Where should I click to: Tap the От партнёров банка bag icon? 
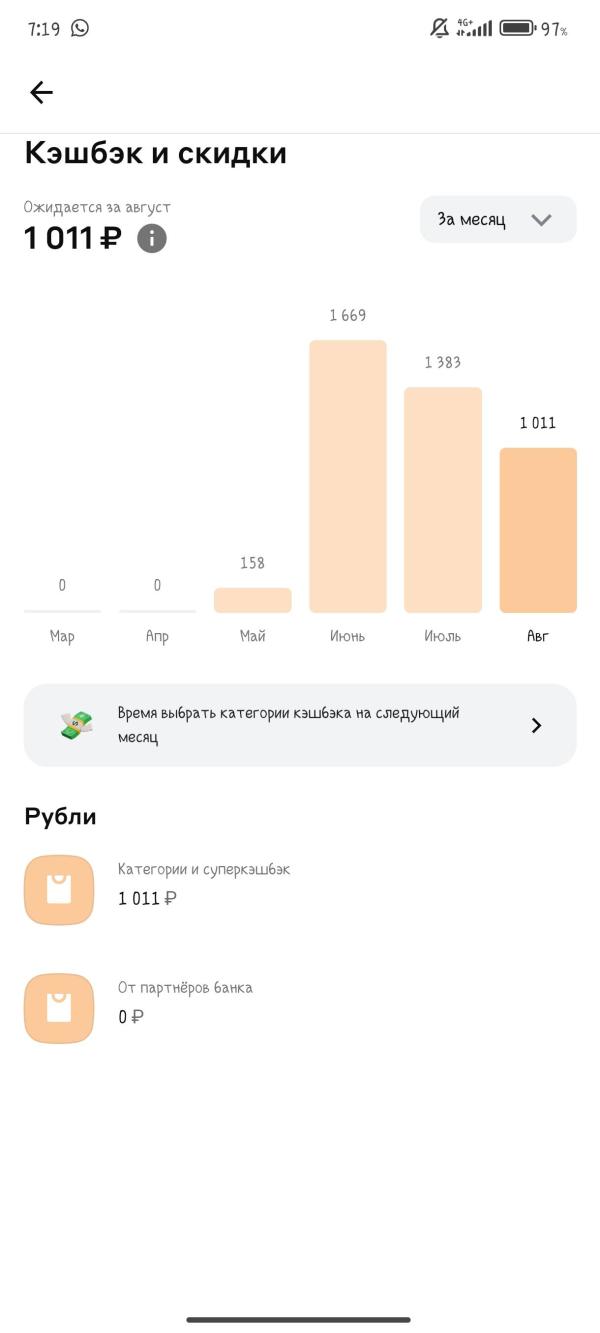(x=59, y=1008)
